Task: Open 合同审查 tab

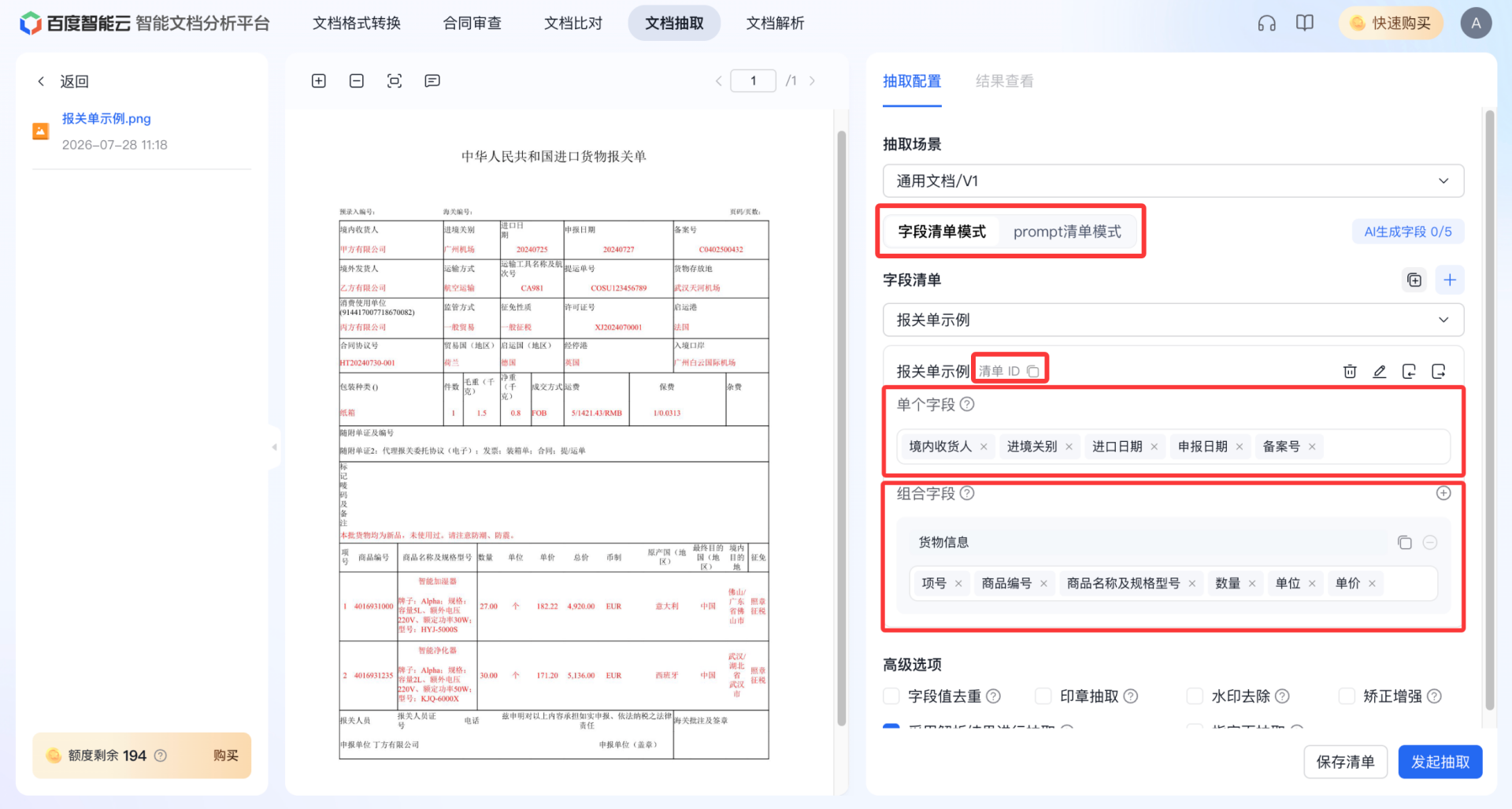Action: pyautogui.click(x=472, y=23)
